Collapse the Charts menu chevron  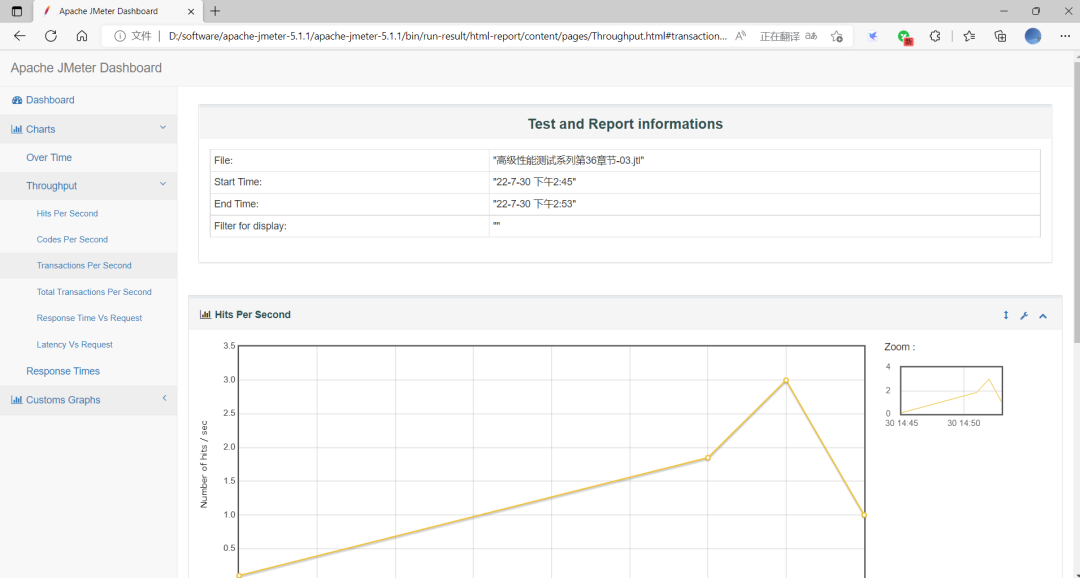pyautogui.click(x=163, y=127)
